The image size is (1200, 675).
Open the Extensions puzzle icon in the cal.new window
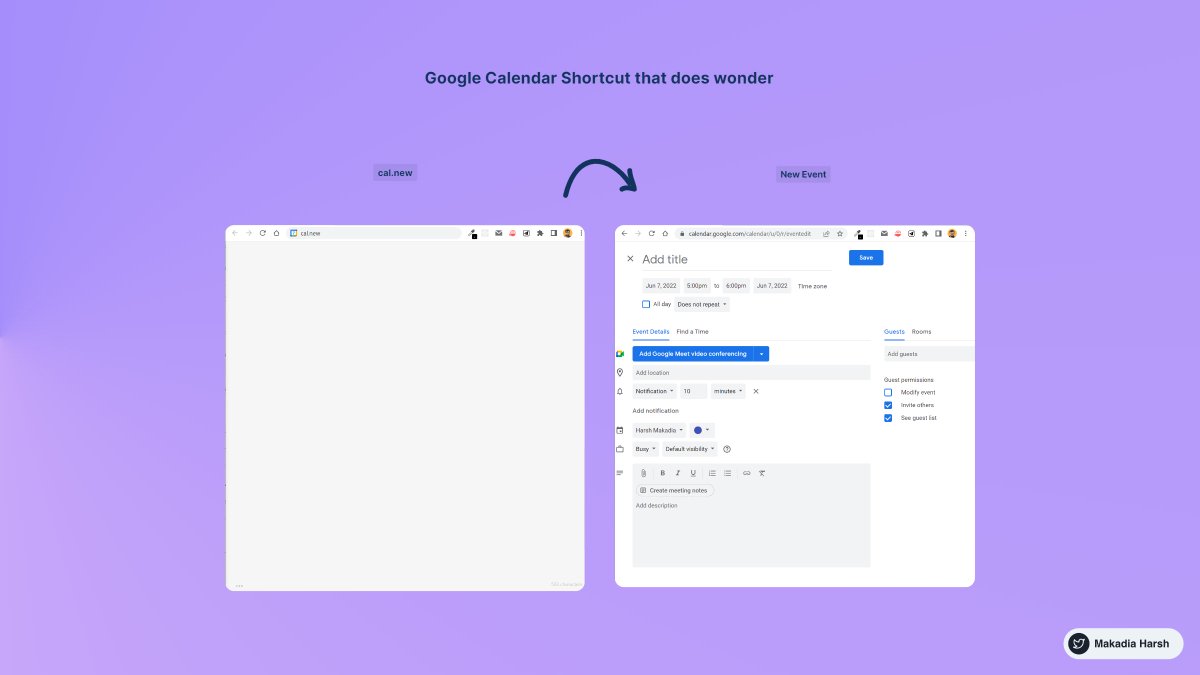tap(540, 233)
